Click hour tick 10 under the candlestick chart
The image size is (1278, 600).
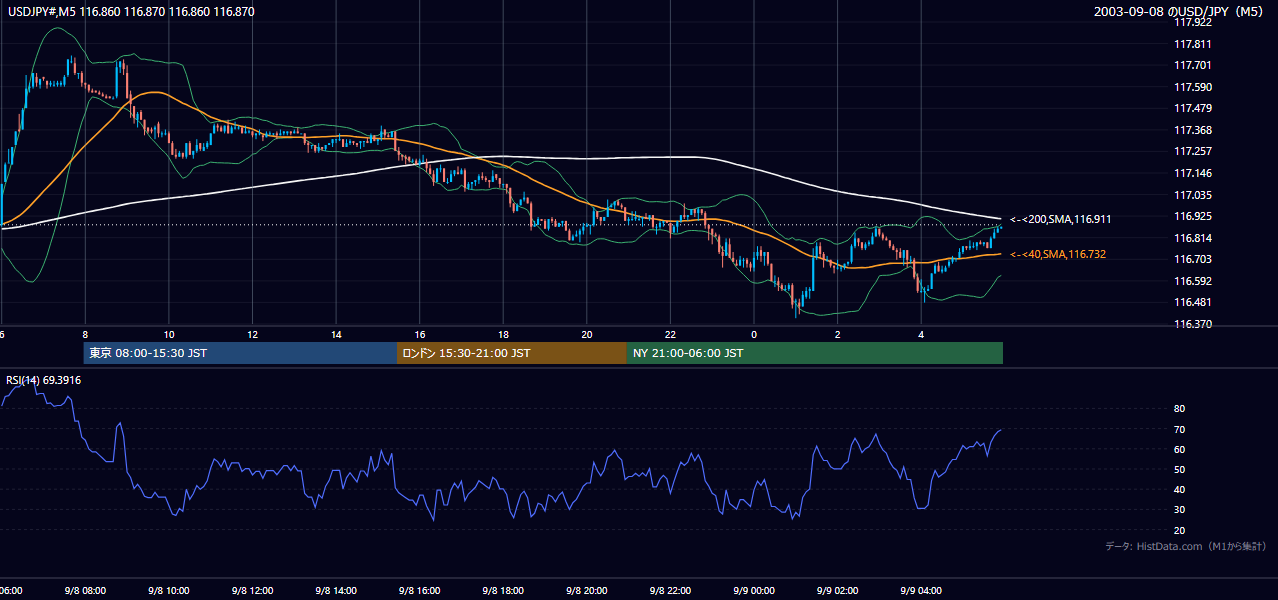[168, 335]
